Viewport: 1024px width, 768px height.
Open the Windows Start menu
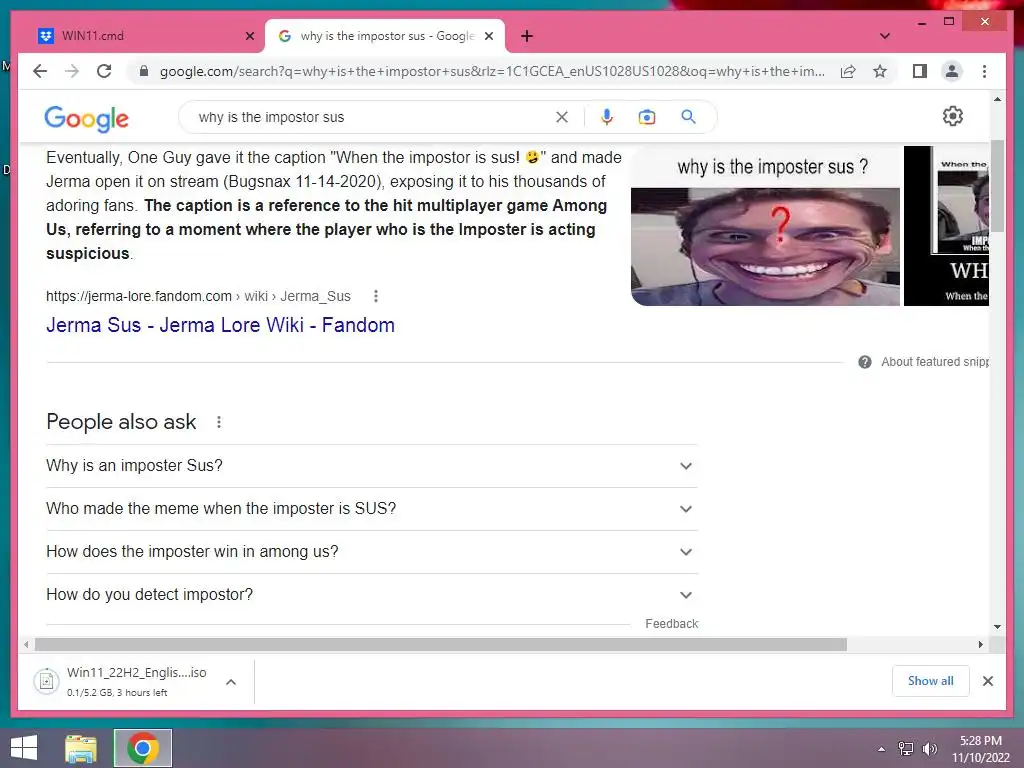24,748
